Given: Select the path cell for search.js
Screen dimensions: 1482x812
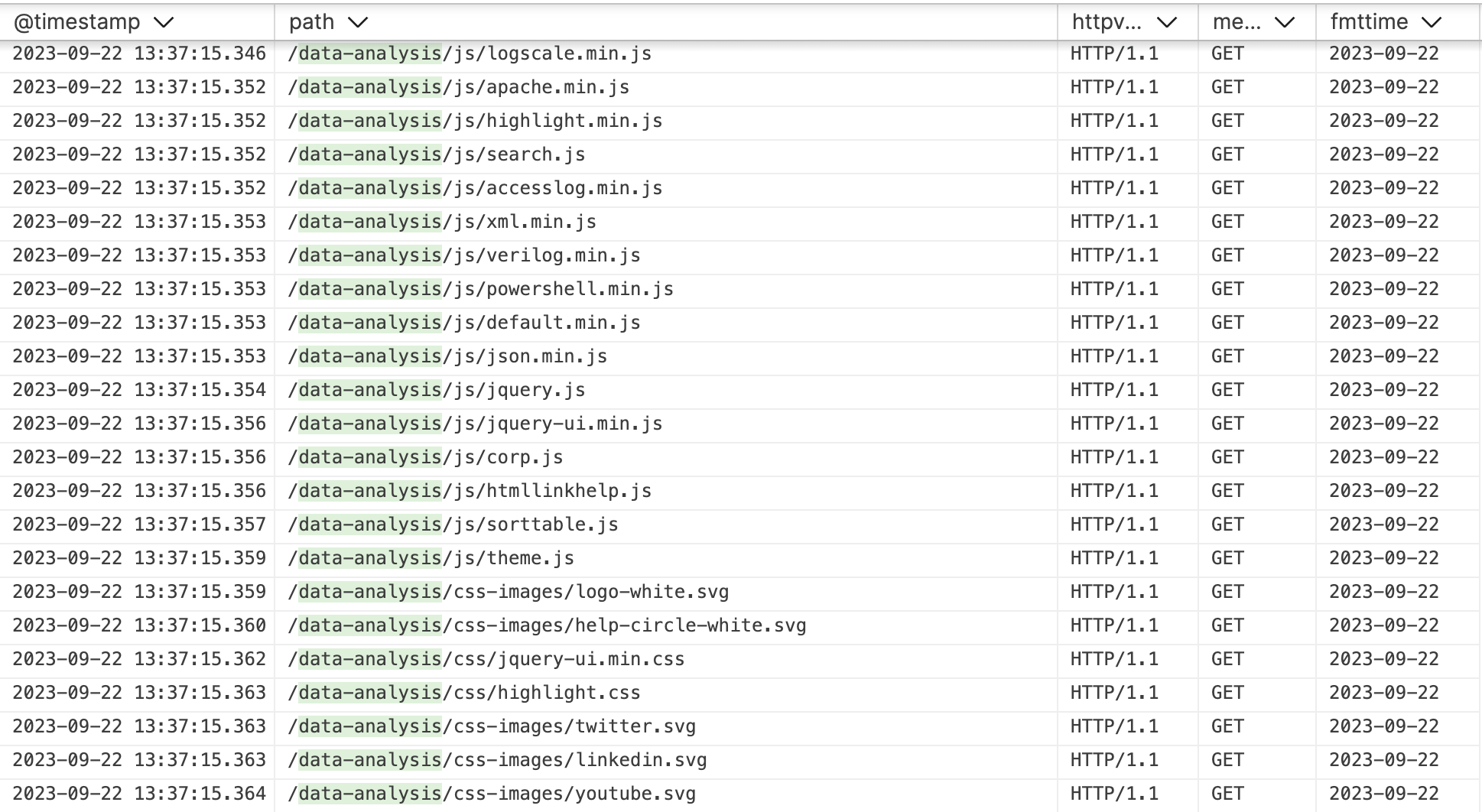Looking at the screenshot, I should click(437, 154).
